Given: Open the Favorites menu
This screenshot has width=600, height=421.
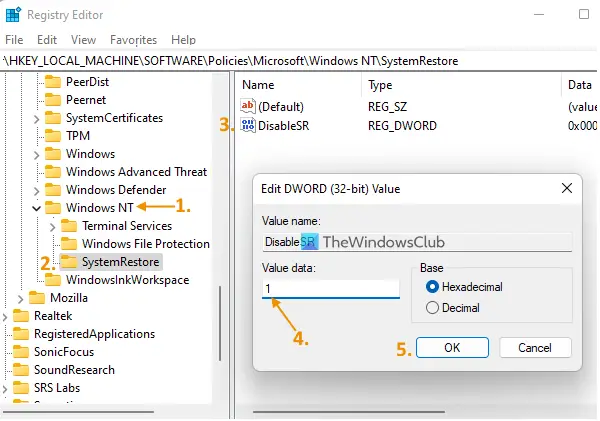Looking at the screenshot, I should coord(133,40).
